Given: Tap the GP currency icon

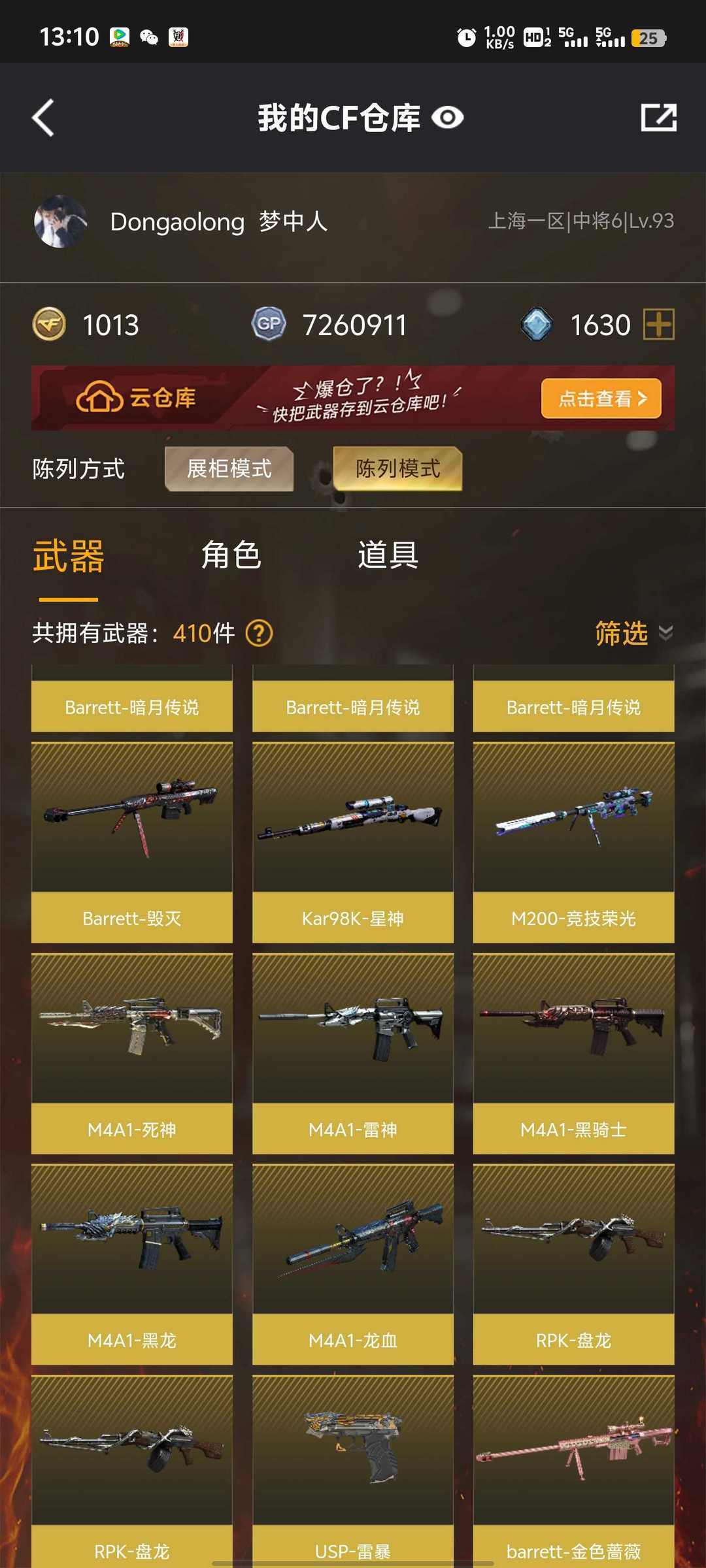Looking at the screenshot, I should [269, 324].
